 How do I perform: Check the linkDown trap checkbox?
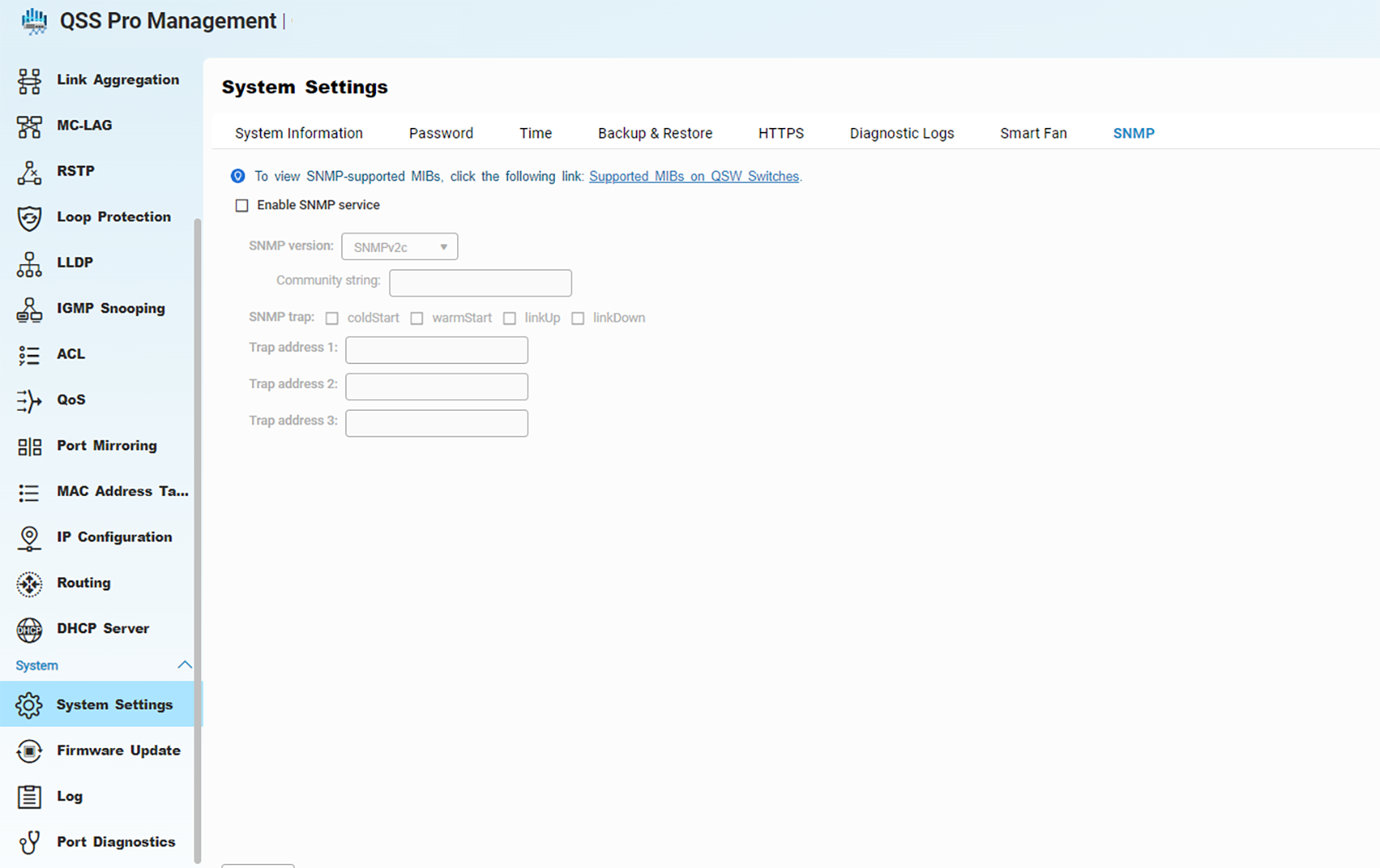pyautogui.click(x=577, y=318)
